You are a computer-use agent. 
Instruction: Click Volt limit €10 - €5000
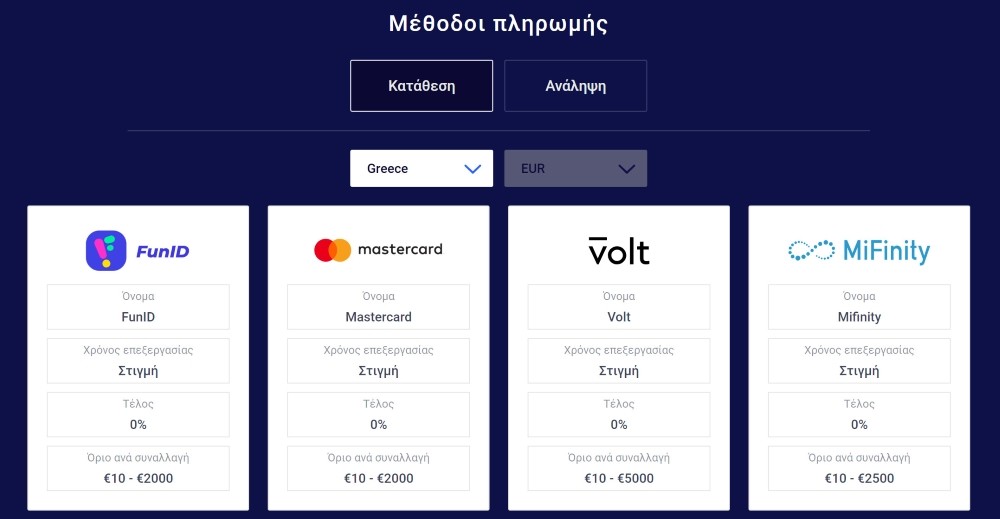[619, 469]
